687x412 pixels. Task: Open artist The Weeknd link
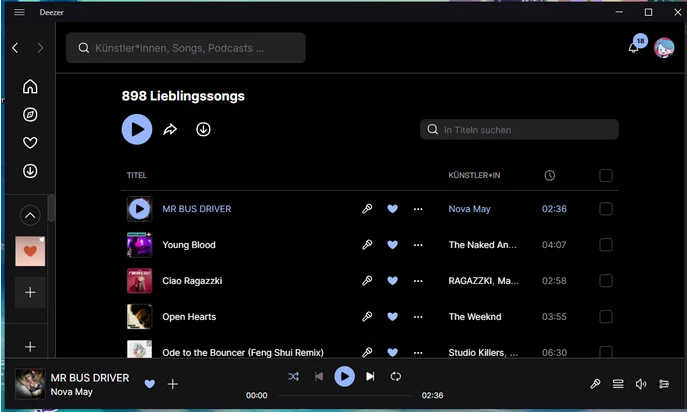[x=475, y=317]
